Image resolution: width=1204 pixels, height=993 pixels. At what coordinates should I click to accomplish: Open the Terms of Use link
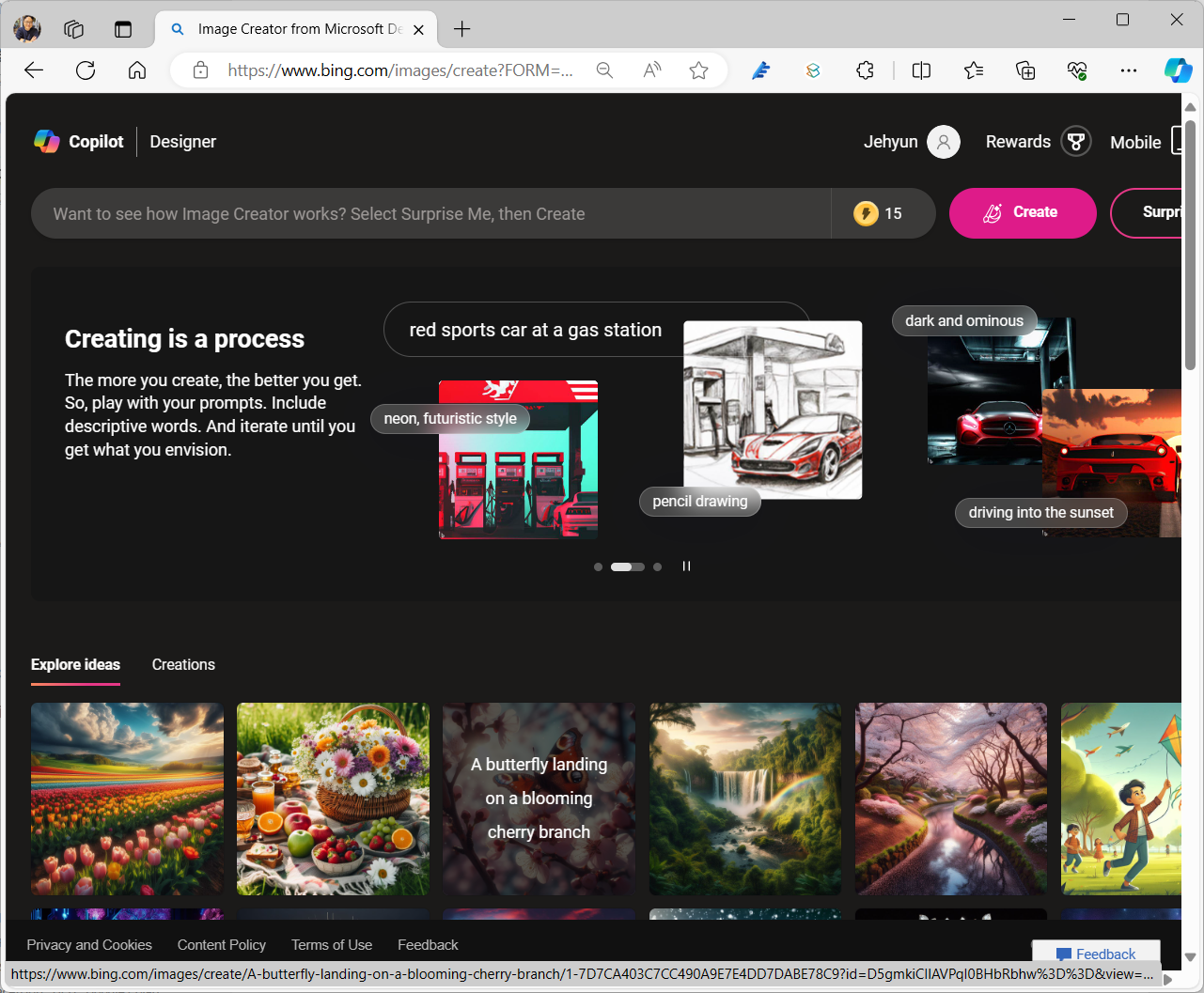332,945
